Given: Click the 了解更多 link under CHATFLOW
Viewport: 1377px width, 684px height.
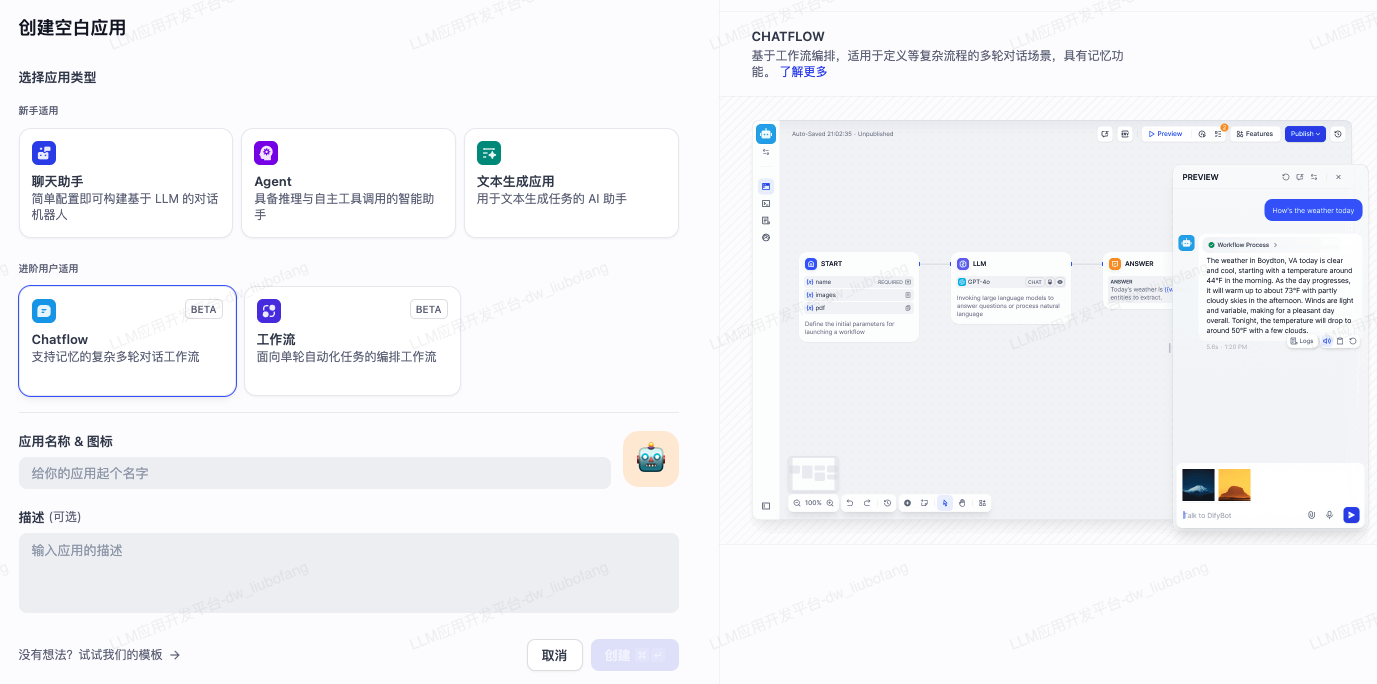Looking at the screenshot, I should tap(805, 71).
